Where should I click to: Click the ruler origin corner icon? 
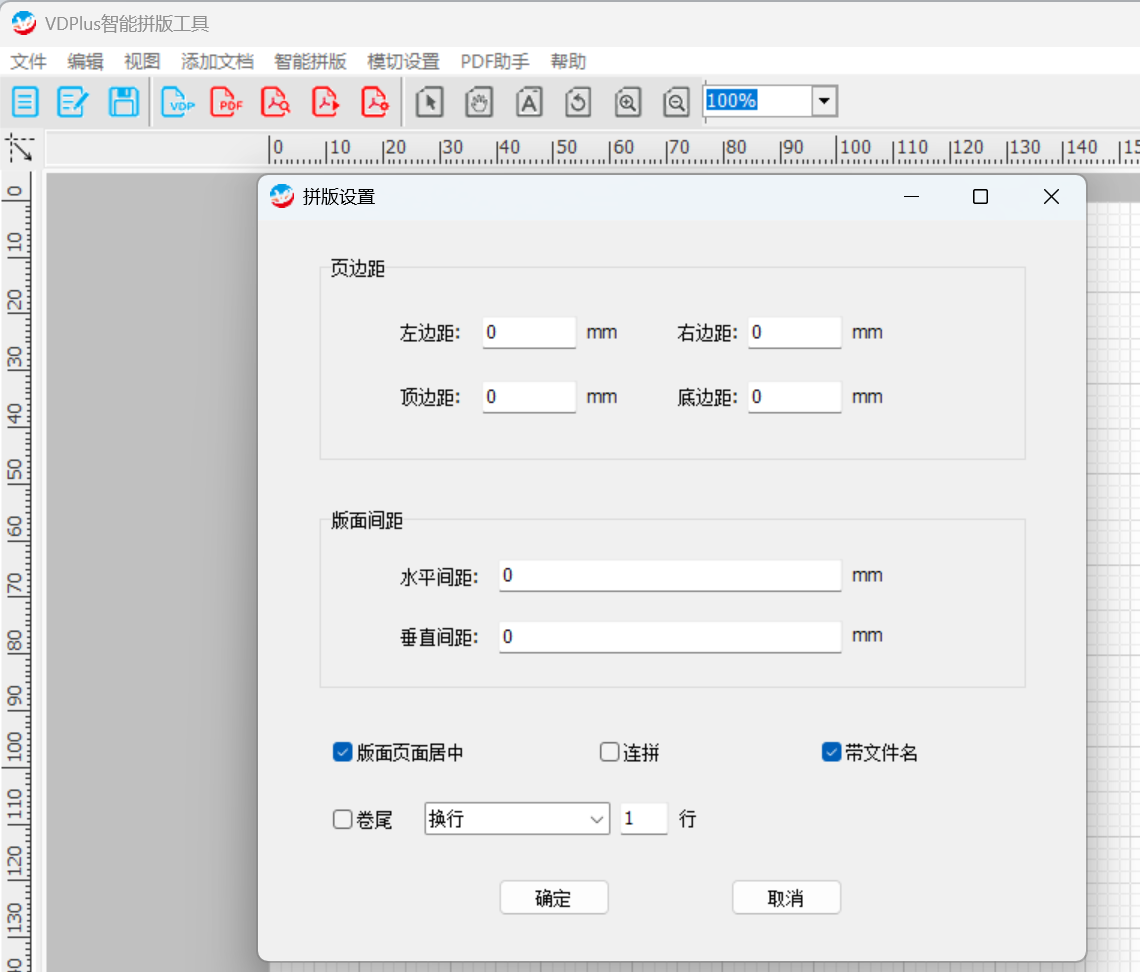pyautogui.click(x=20, y=148)
